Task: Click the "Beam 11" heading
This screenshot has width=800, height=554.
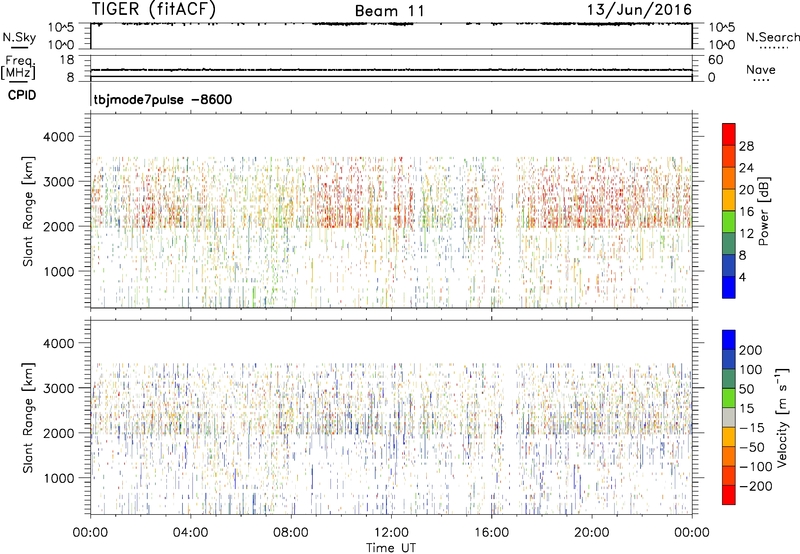Action: coord(390,11)
